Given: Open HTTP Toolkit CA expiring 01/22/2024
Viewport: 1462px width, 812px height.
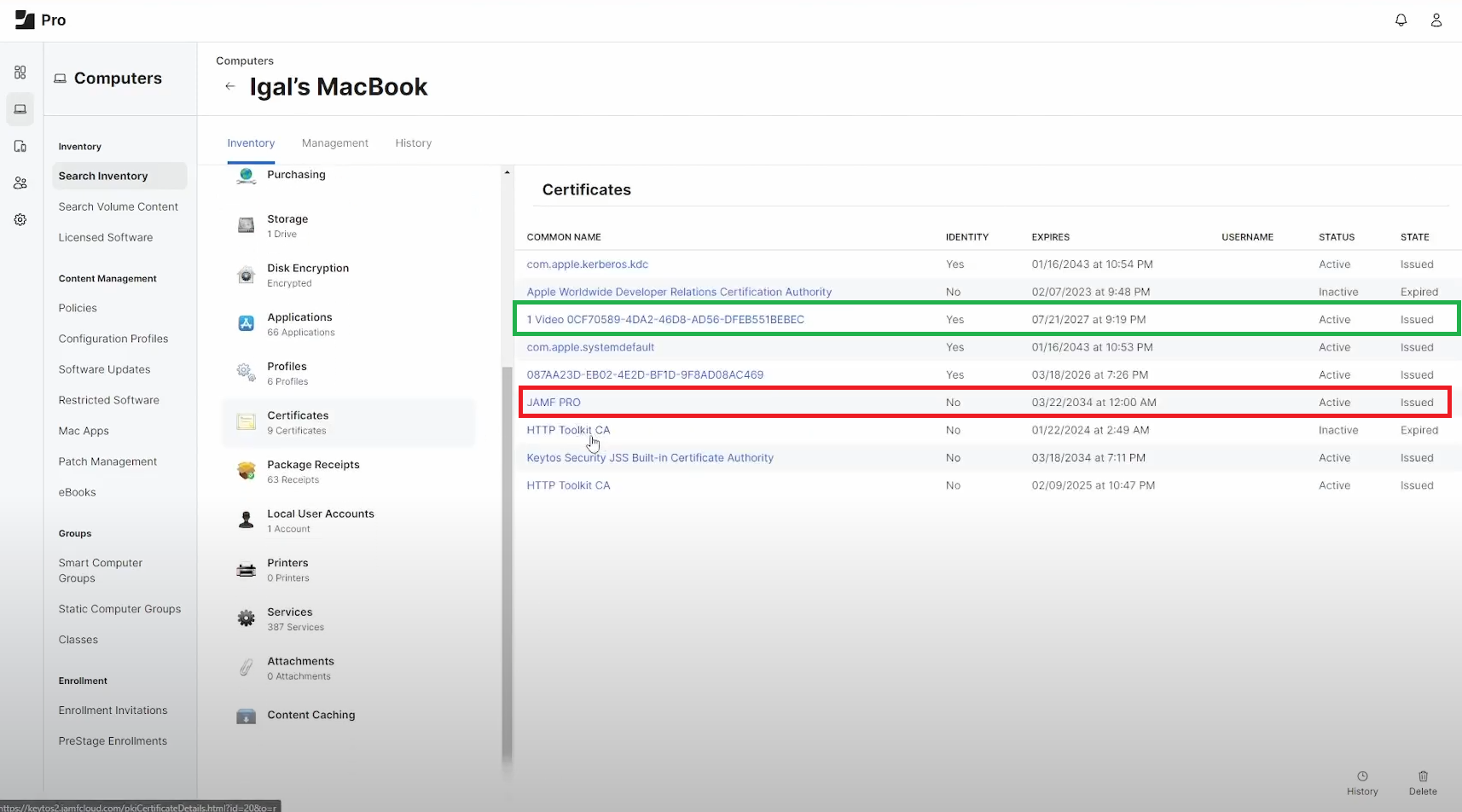Looking at the screenshot, I should (568, 430).
